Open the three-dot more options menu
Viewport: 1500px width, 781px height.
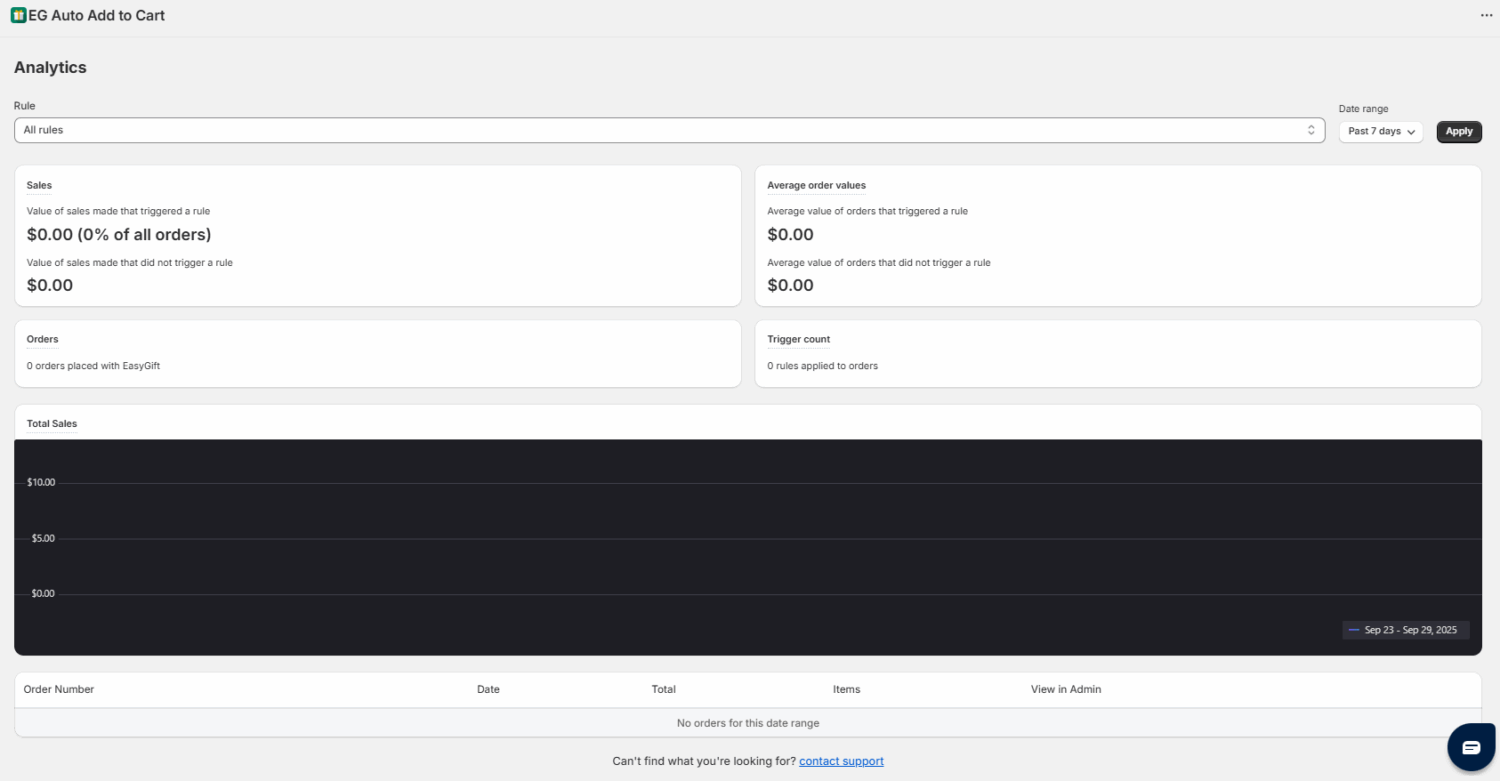coord(1486,16)
